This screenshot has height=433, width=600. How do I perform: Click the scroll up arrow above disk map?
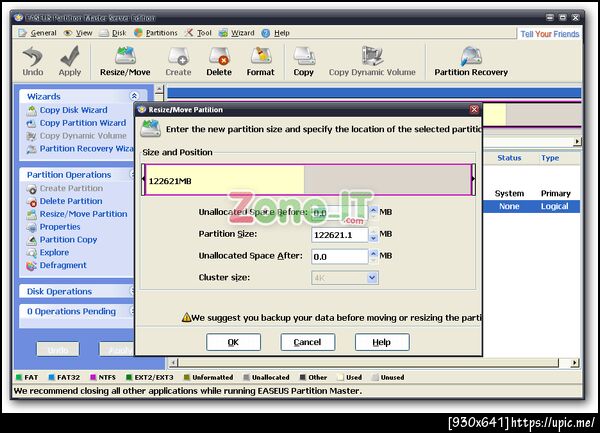(160, 90)
